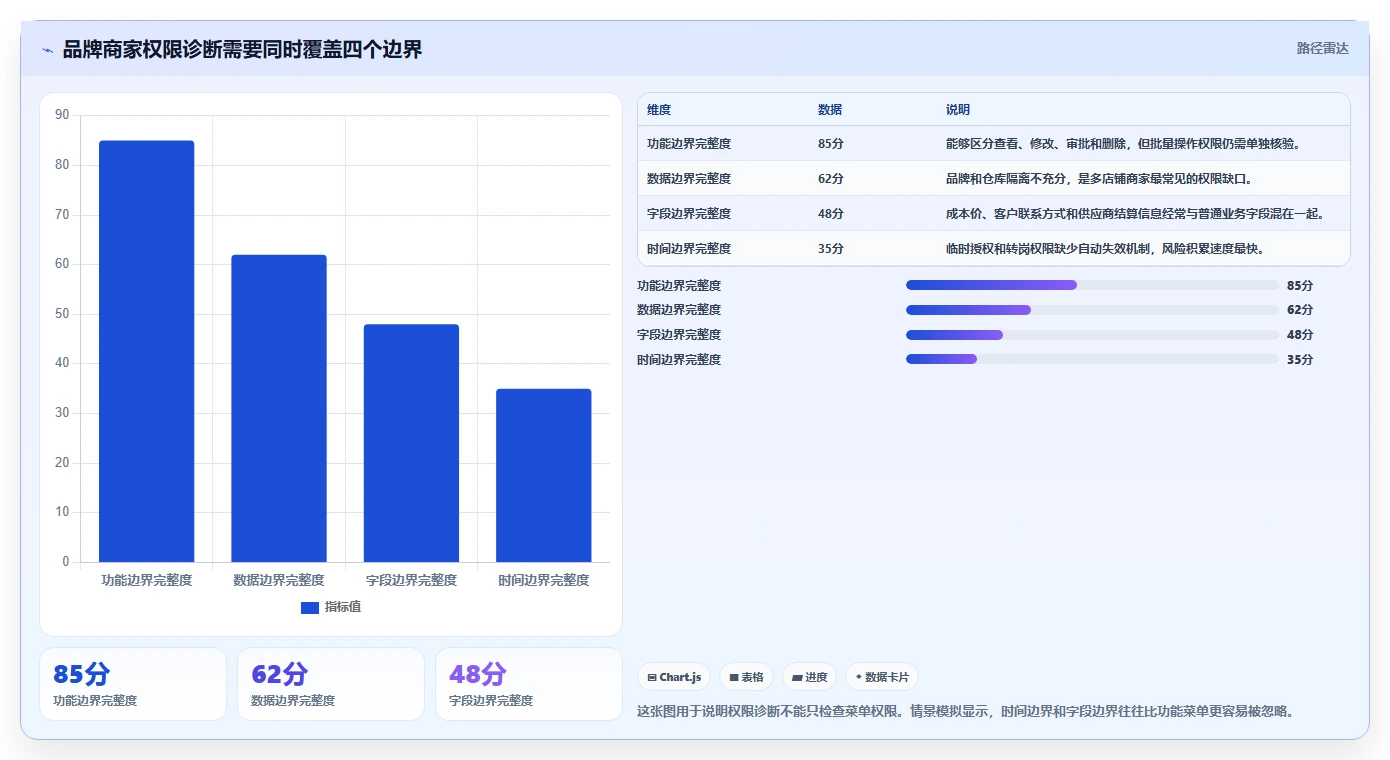
Task: Click the 48分 cell in table
Action: tap(831, 214)
